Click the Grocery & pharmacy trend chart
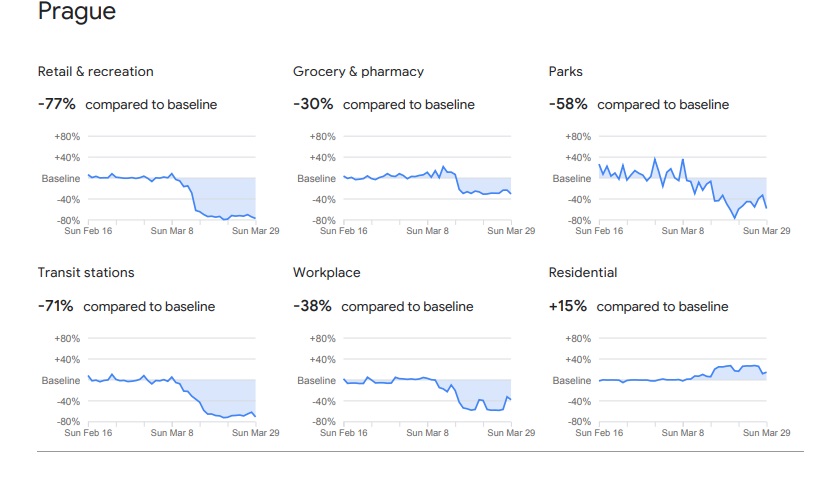Image resolution: width=827 pixels, height=477 pixels. [x=427, y=178]
